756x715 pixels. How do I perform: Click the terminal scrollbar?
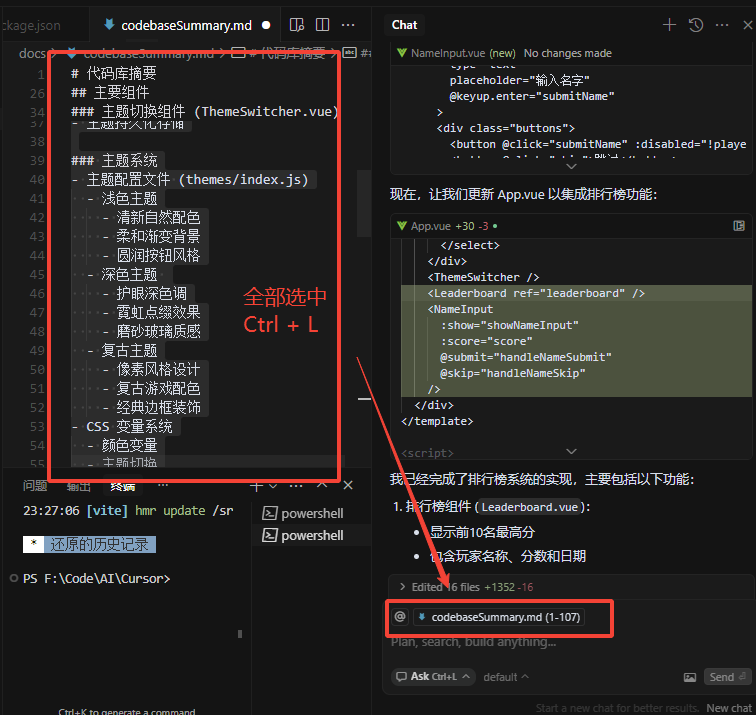[x=240, y=634]
